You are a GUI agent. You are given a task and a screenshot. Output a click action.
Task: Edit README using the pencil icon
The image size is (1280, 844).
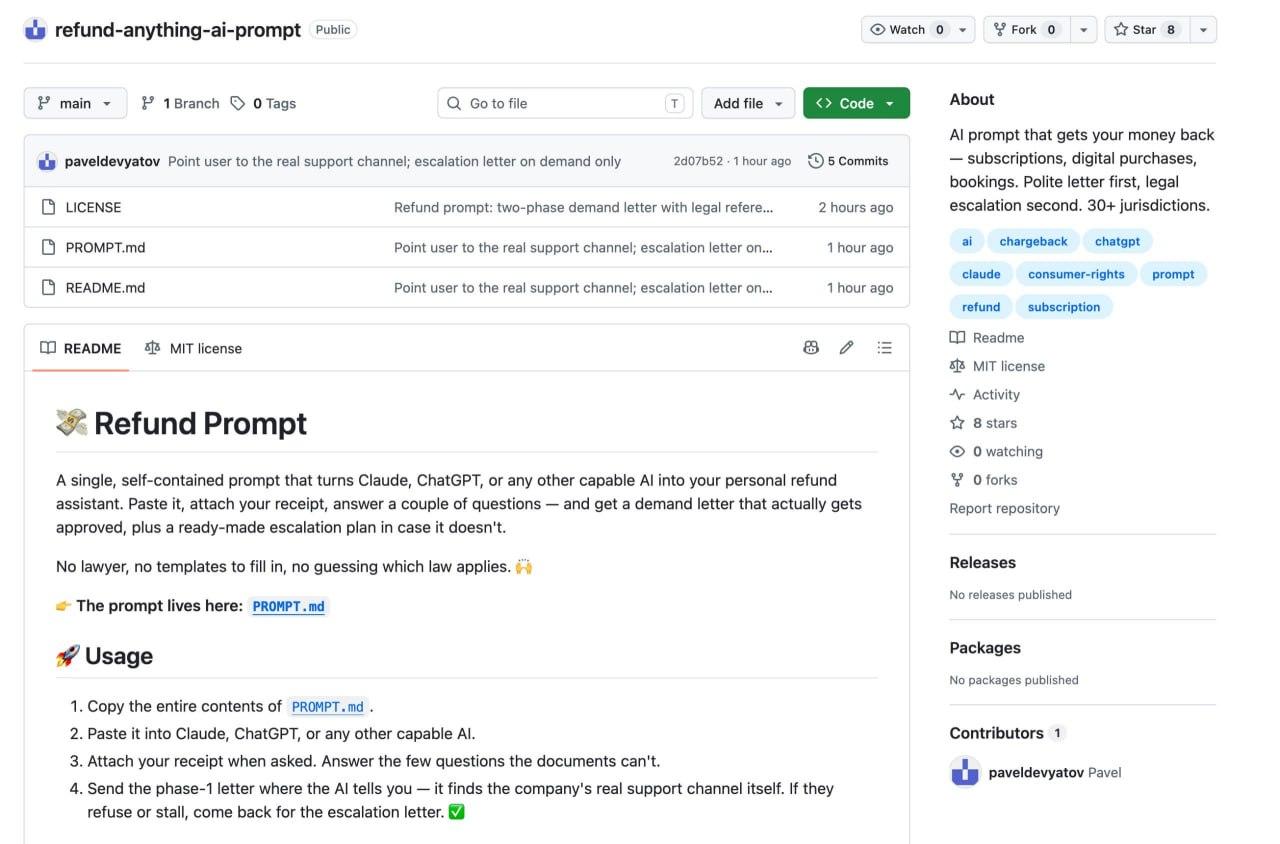[847, 348]
